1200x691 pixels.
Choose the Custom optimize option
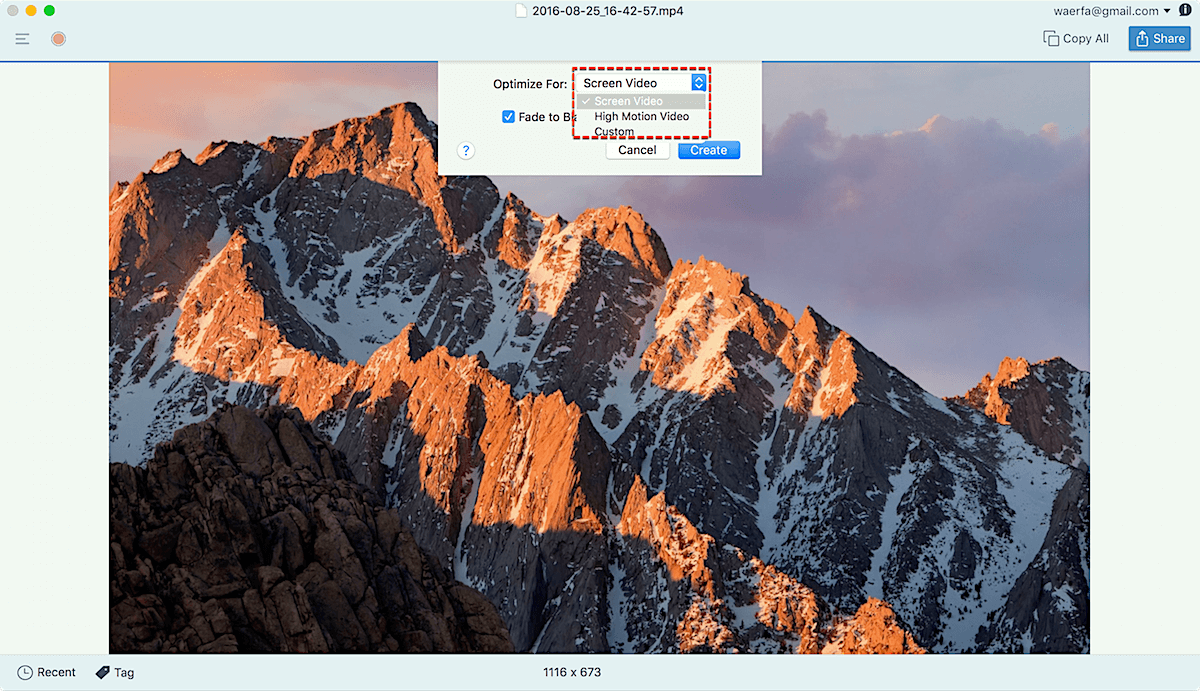pos(614,131)
